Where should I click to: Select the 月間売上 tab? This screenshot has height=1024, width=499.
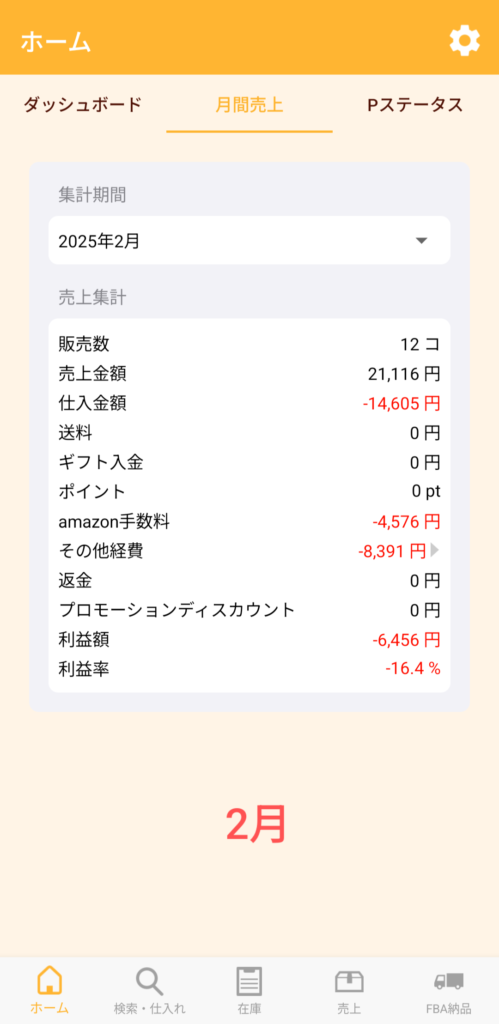click(x=250, y=105)
